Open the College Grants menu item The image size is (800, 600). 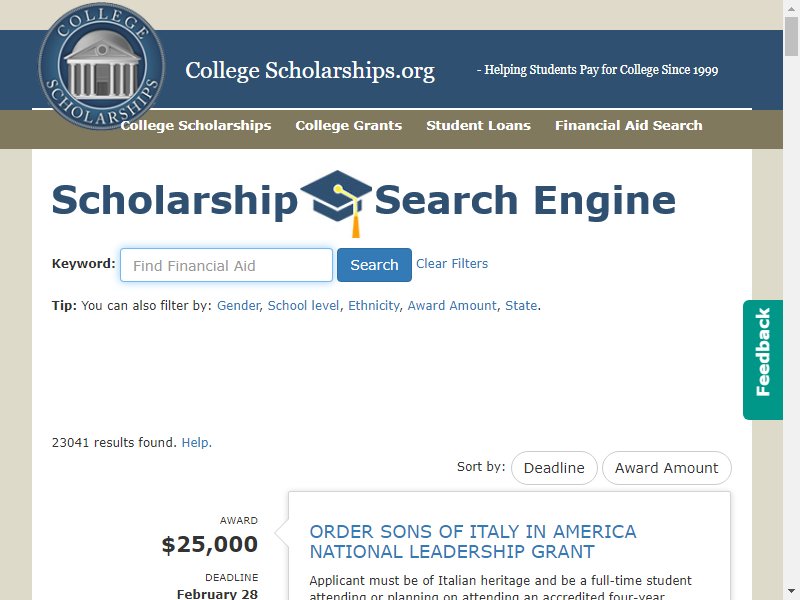tap(348, 126)
